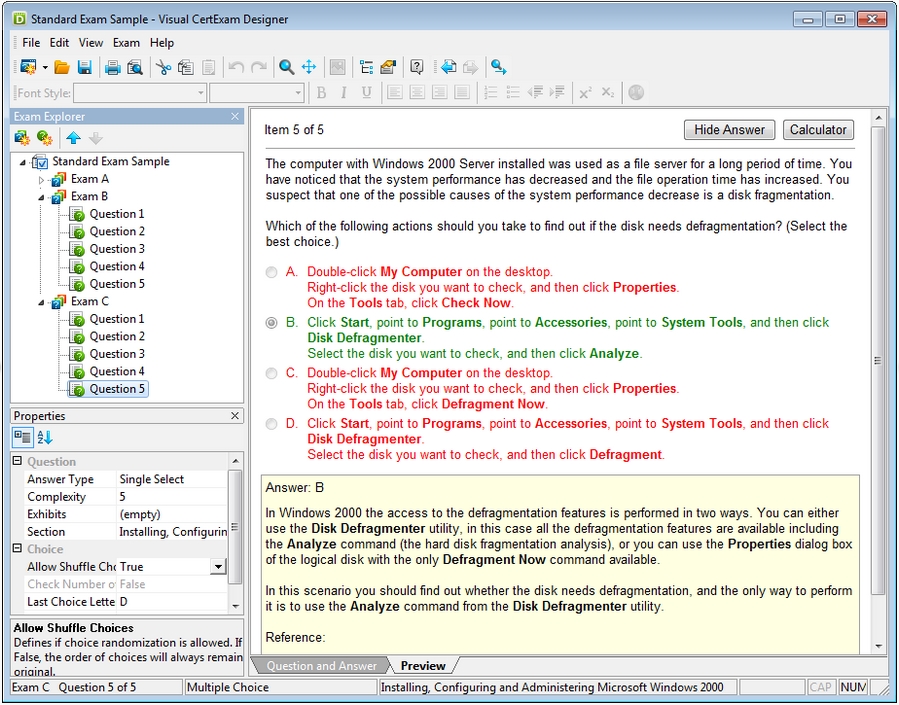The width and height of the screenshot is (899, 705).
Task: Expand the Exam A tree node
Action: click(41, 180)
